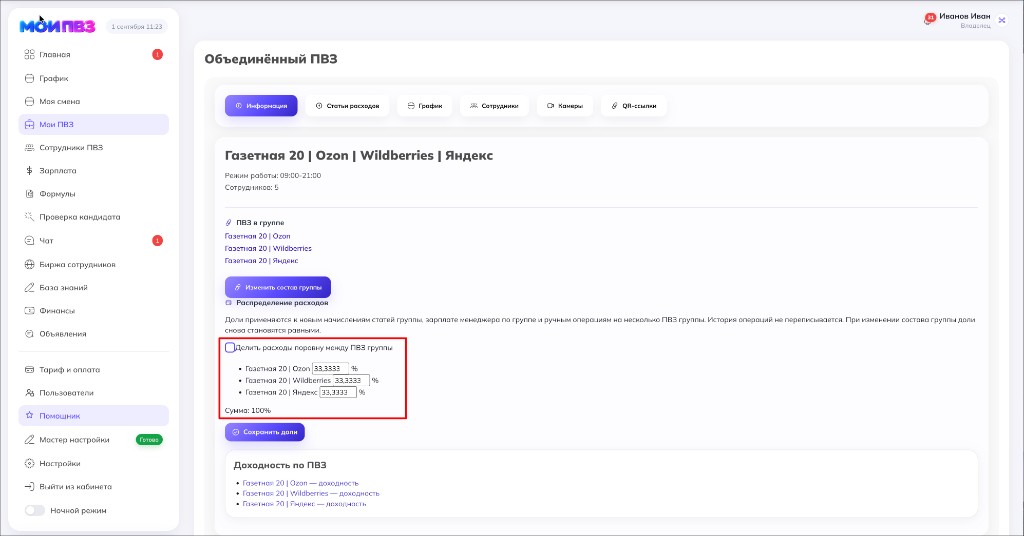
Task: Click the 'Доходность по ПВЗ' heading
Action: (280, 465)
